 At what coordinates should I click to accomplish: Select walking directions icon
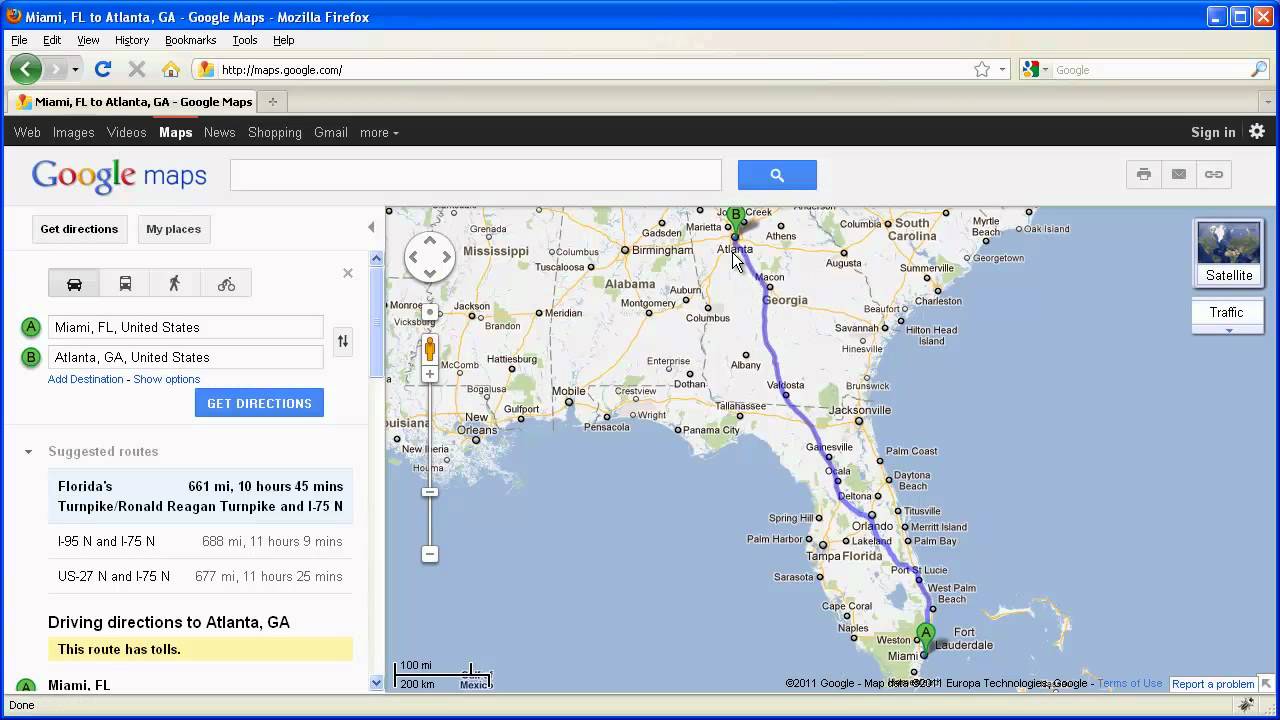click(x=175, y=283)
